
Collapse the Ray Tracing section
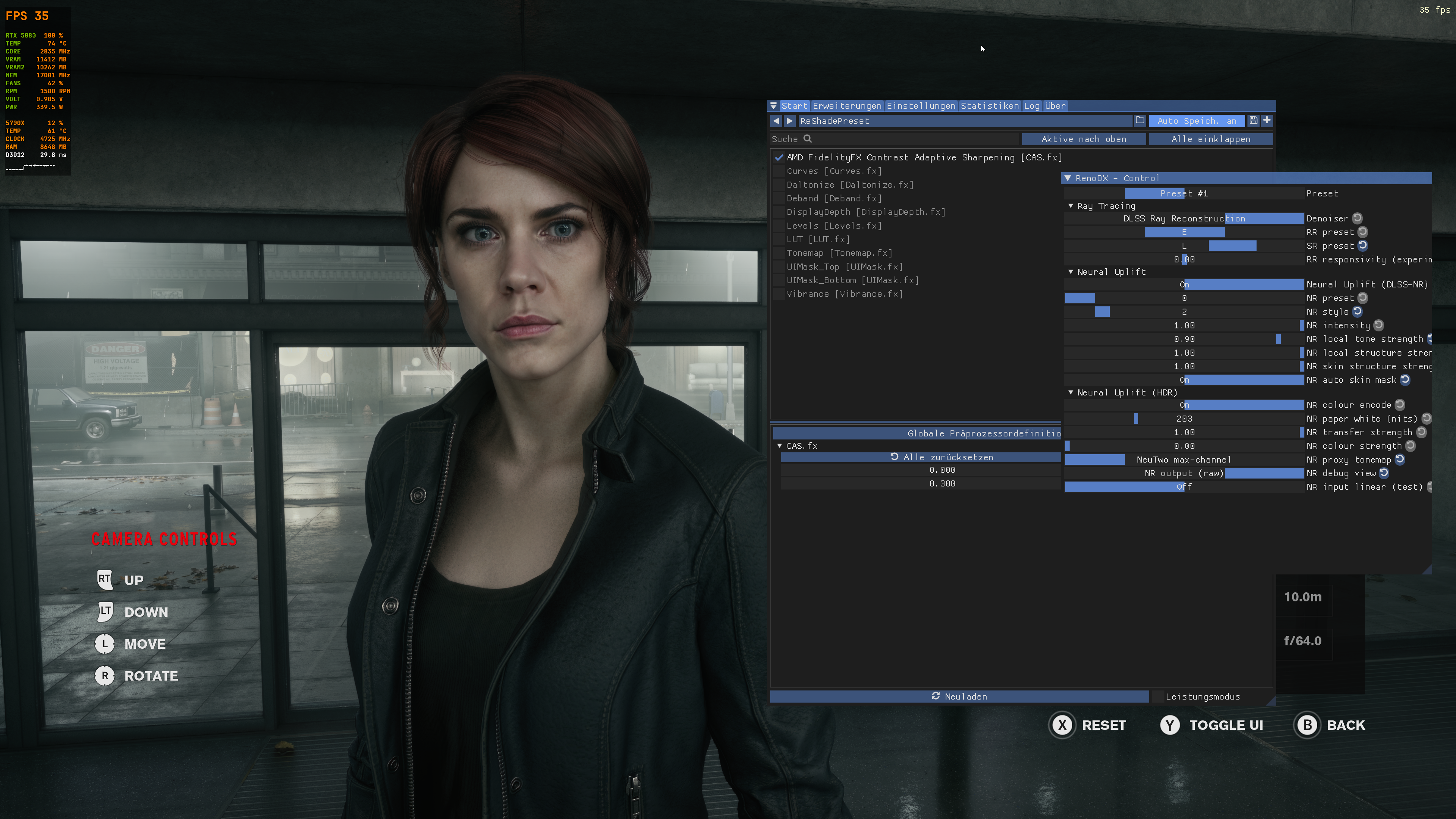1070,206
